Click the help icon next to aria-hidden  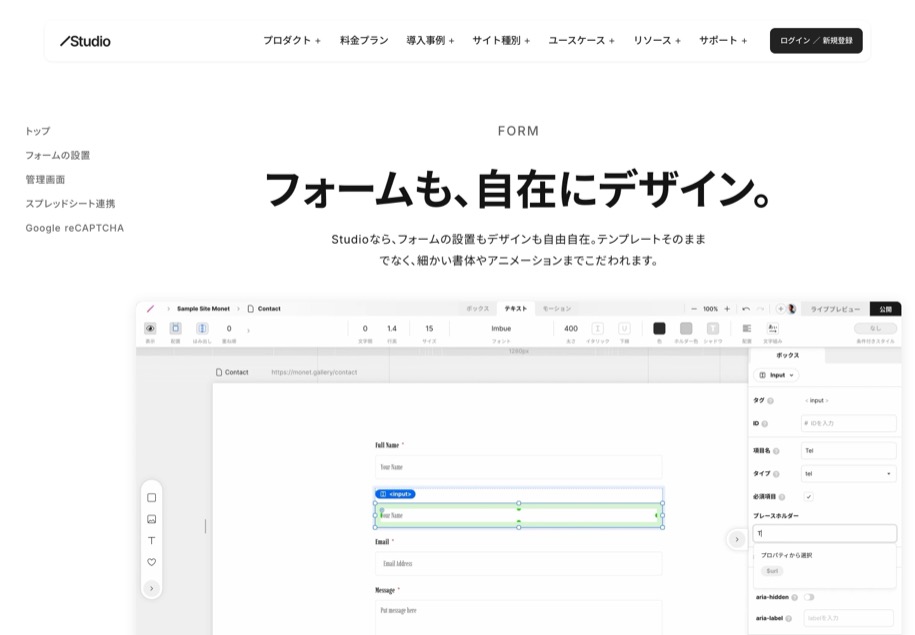point(795,598)
